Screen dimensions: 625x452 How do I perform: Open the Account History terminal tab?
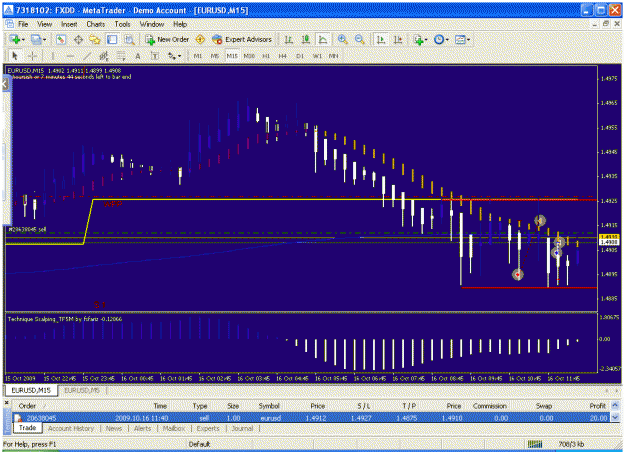(71, 428)
